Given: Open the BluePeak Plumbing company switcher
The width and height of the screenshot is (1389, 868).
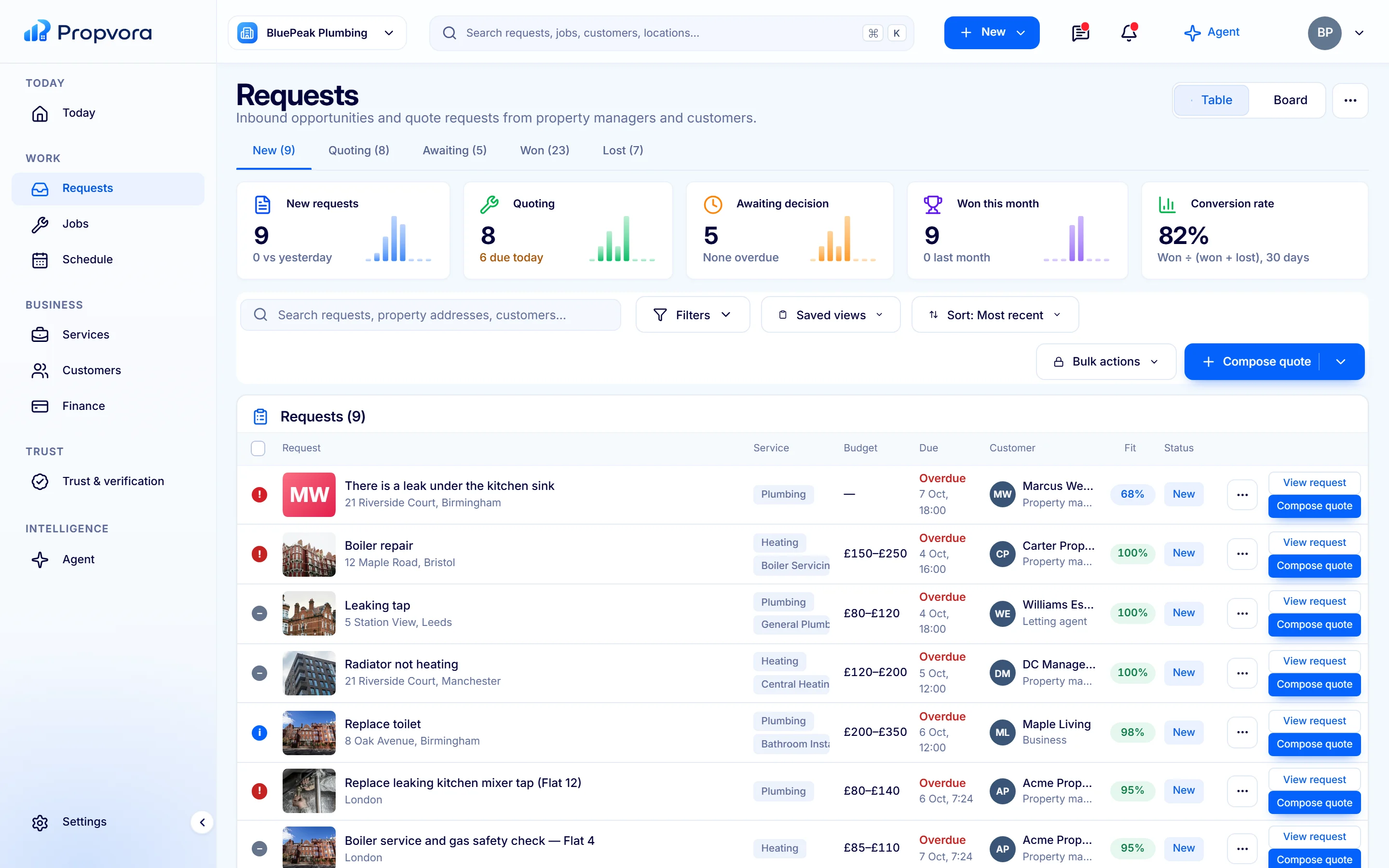Looking at the screenshot, I should coord(317,33).
